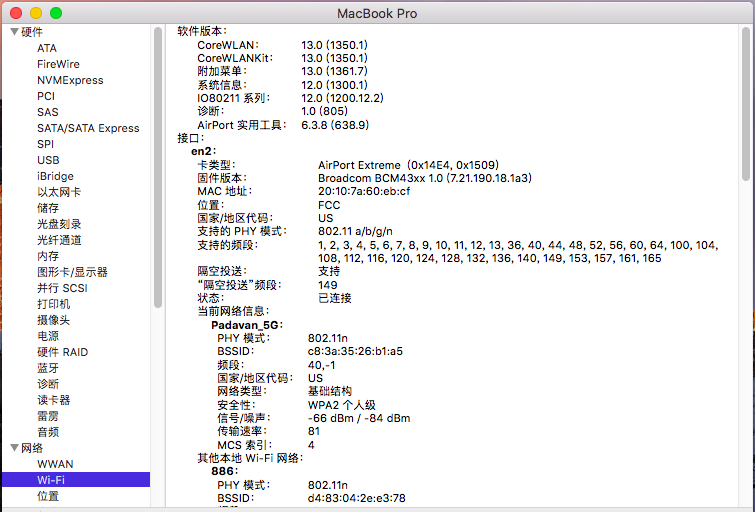Screen dimensions: 755x512
Task: Click the 886 network heading
Action: pos(224,471)
